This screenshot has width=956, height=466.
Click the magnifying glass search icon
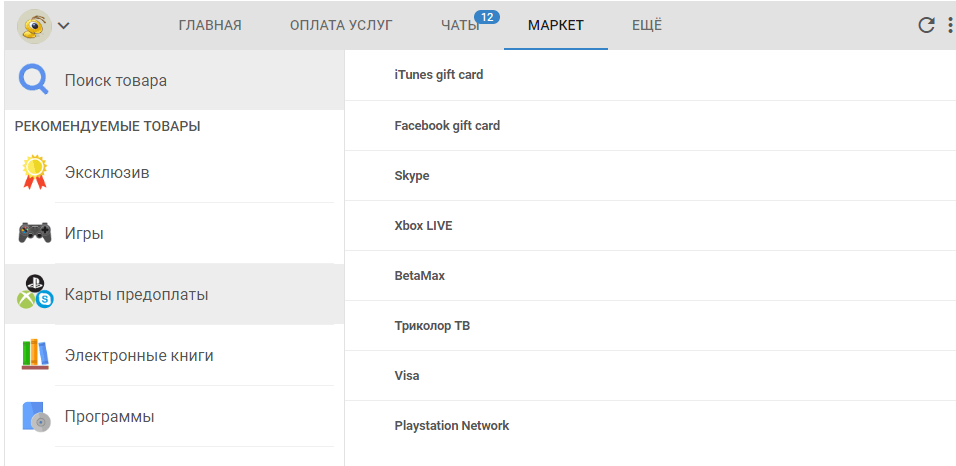[x=34, y=80]
